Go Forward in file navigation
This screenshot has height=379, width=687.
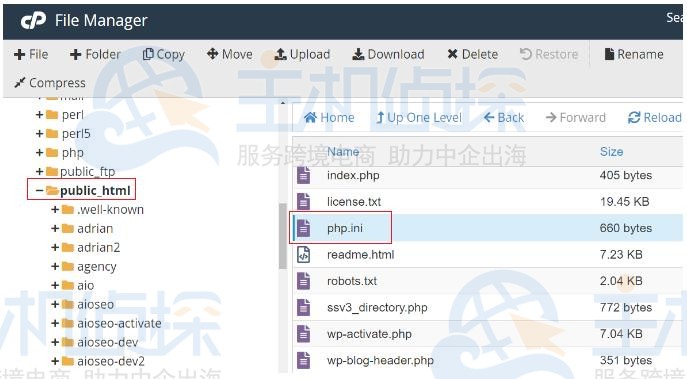coord(576,117)
